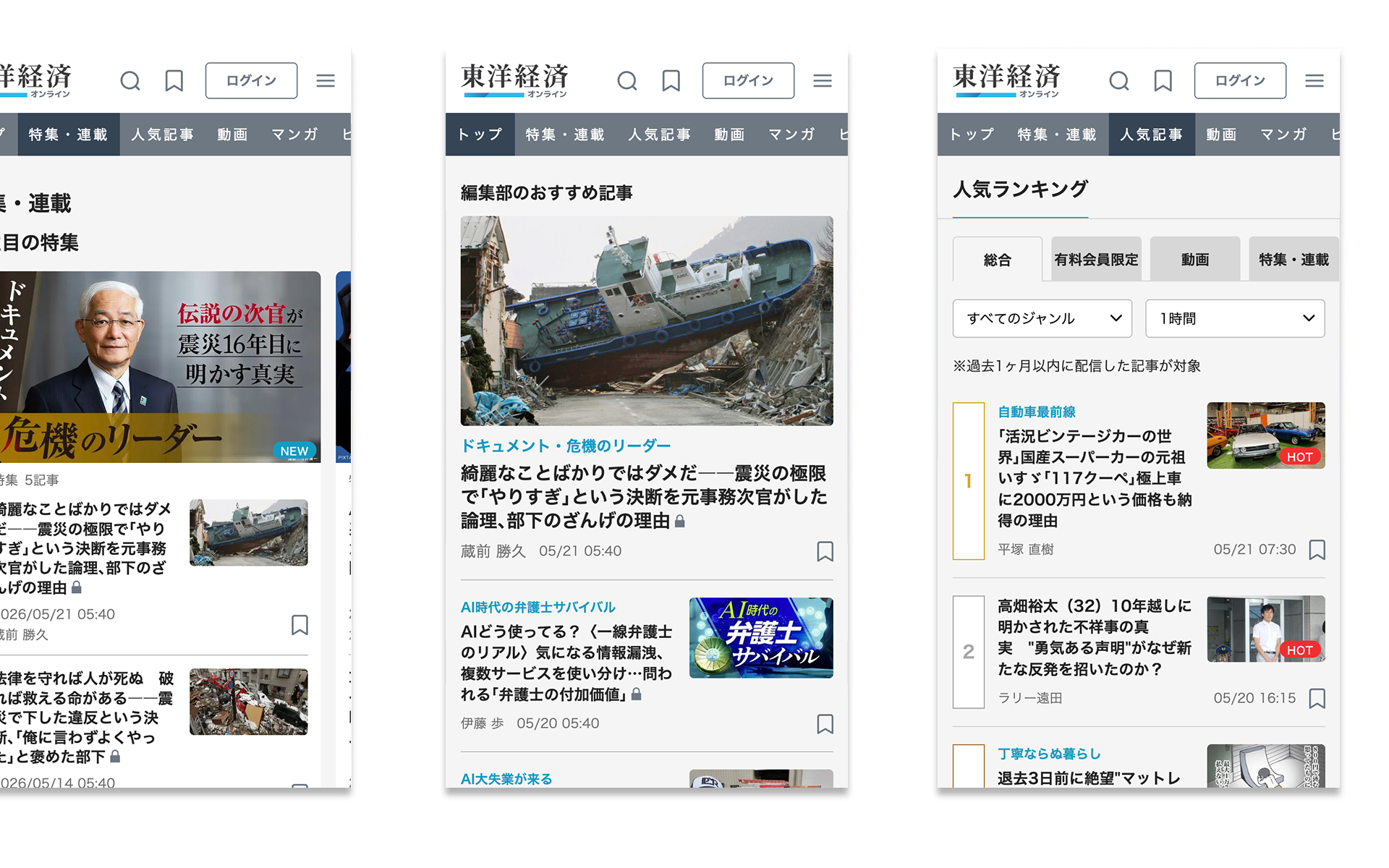Select 人気記事 in middle phone nav bar
The width and height of the screenshot is (1389, 868).
659,135
